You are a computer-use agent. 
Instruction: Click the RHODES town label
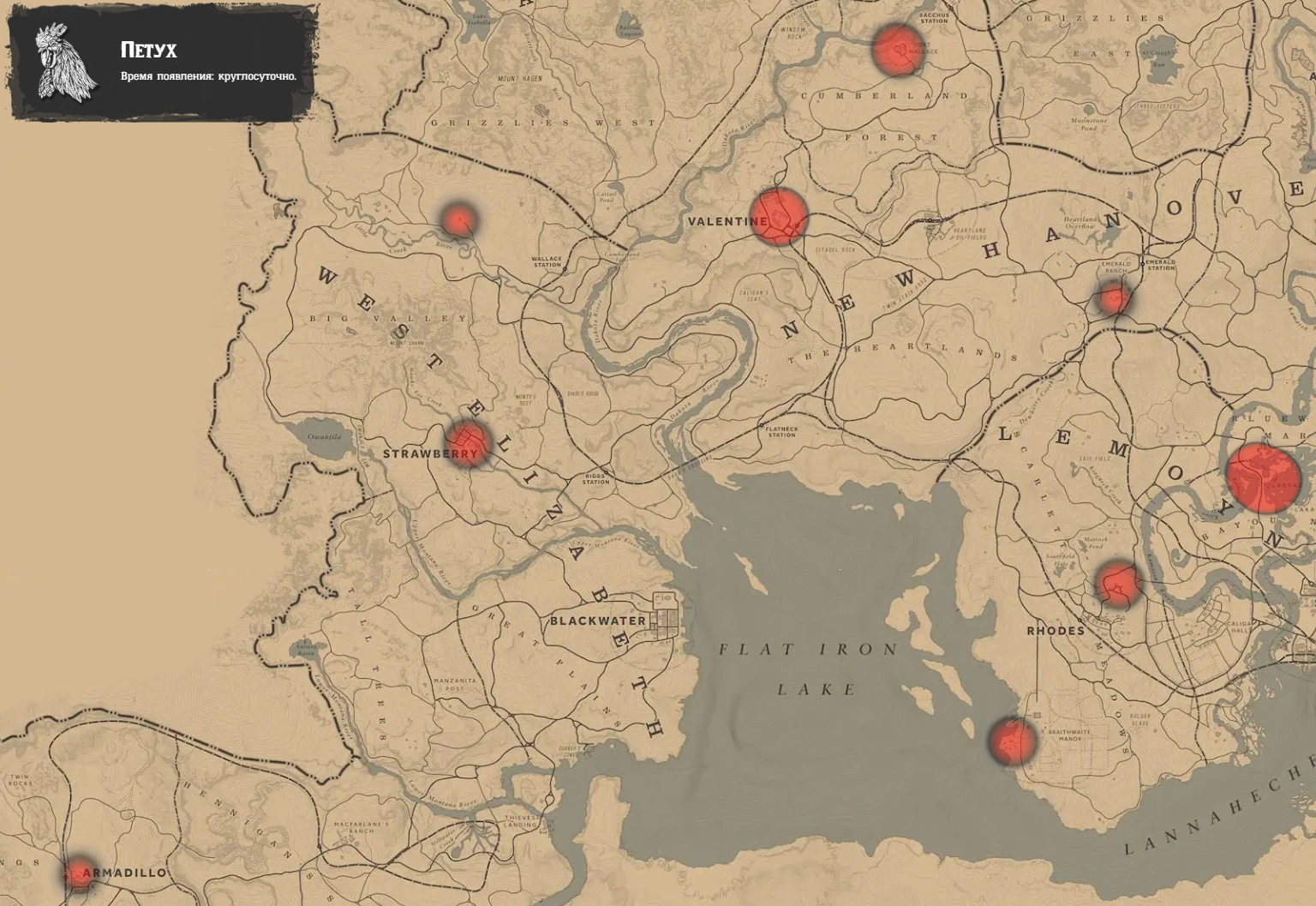(x=1056, y=630)
